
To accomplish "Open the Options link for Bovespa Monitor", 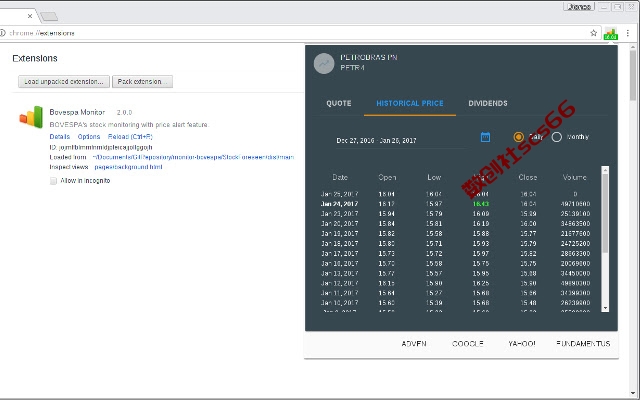I will 89,137.
